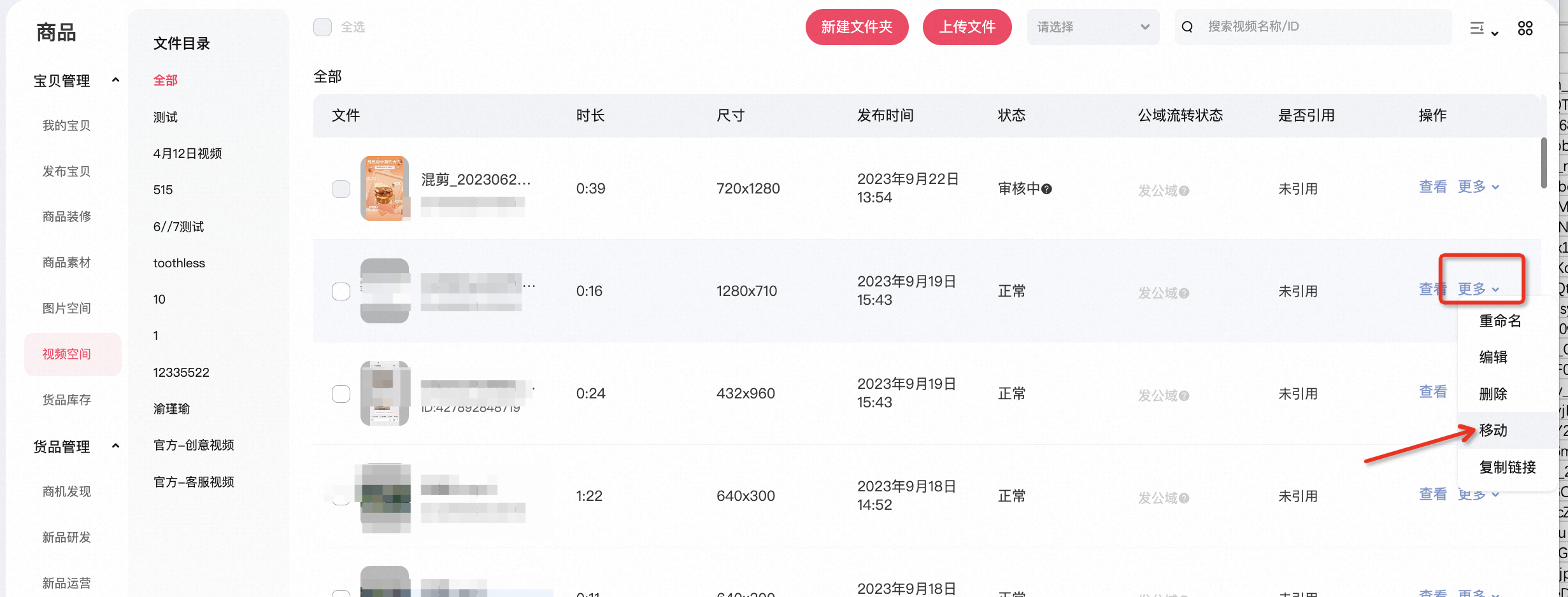Viewport: 1568px width, 597px height.
Task: Select the checkbox of the 0:24 video row
Action: pos(341,394)
